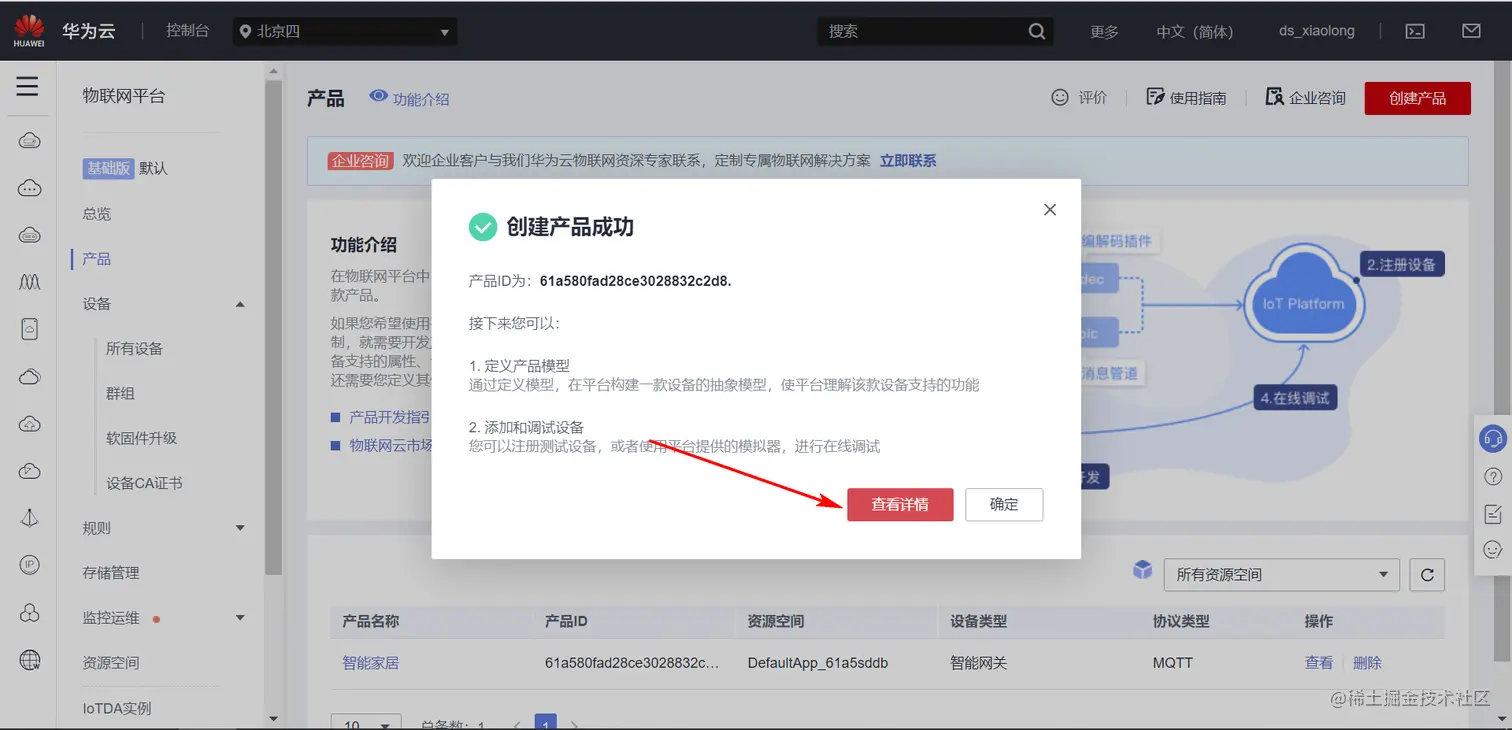The height and width of the screenshot is (730, 1512).
Task: Open 所有设备 in the side menu
Action: [x=134, y=349]
